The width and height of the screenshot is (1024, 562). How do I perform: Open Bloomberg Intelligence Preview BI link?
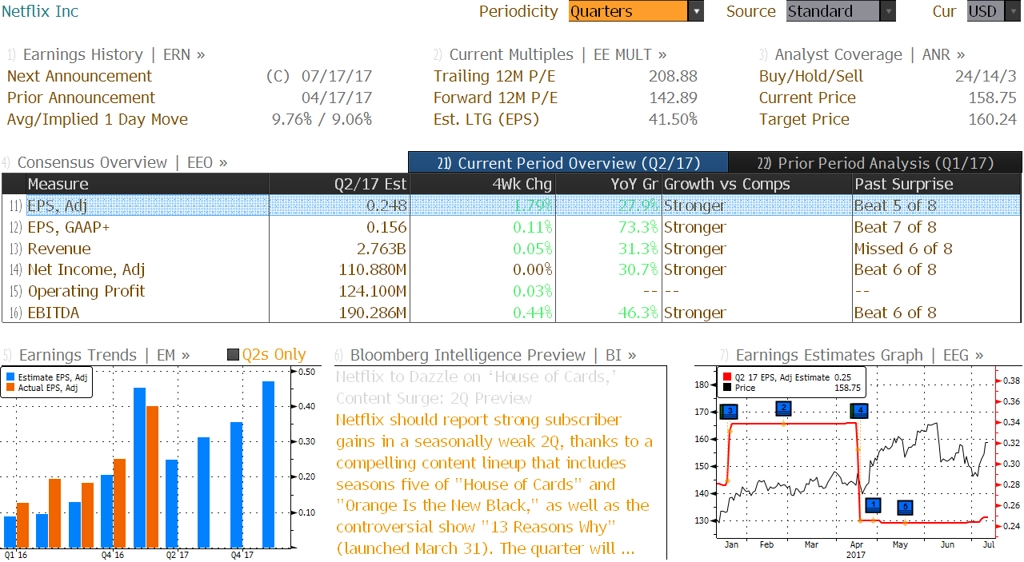(x=493, y=354)
